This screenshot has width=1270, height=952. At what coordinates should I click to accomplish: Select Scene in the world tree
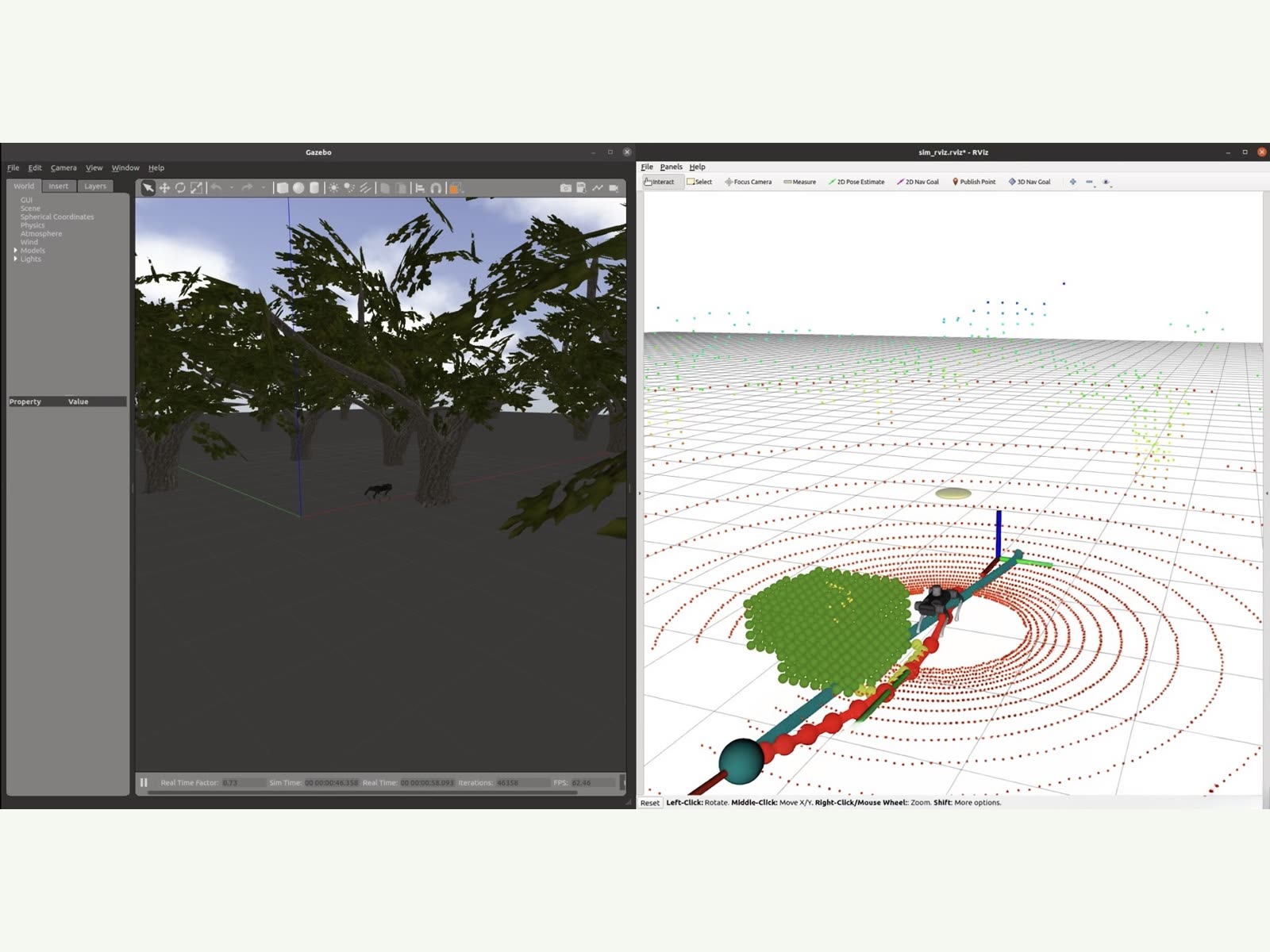point(30,209)
